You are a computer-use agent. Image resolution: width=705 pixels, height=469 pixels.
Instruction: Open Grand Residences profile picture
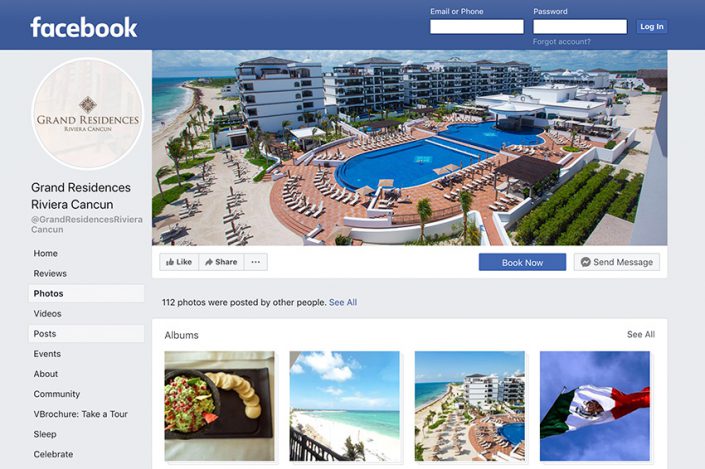pos(88,113)
